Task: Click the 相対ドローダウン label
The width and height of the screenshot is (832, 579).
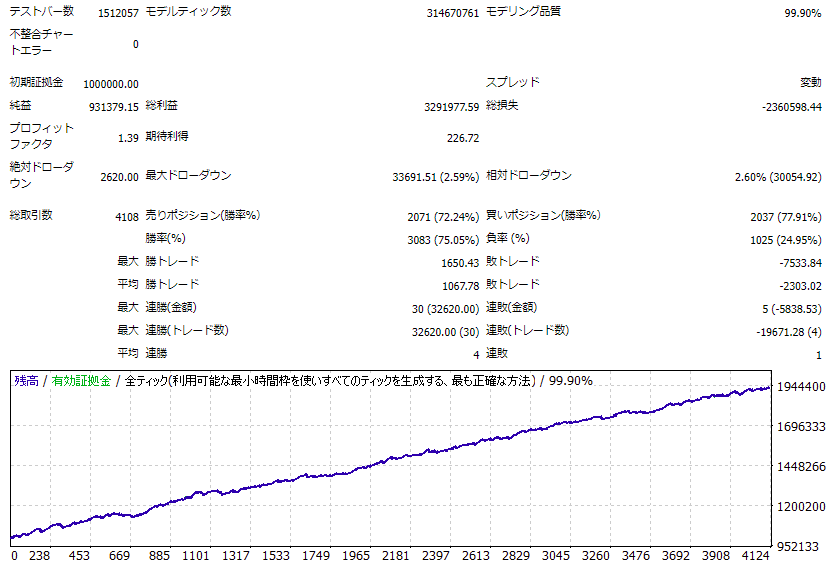Action: 529,176
